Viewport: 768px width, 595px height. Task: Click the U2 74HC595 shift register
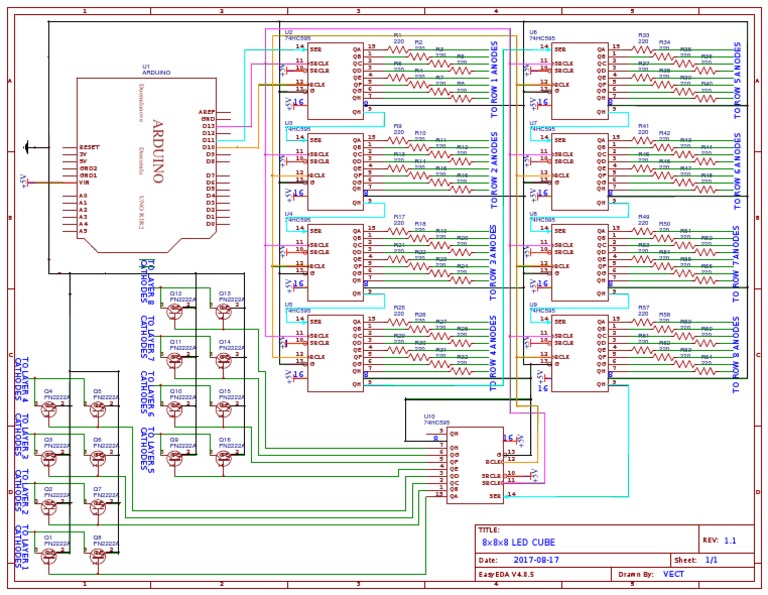click(336, 81)
